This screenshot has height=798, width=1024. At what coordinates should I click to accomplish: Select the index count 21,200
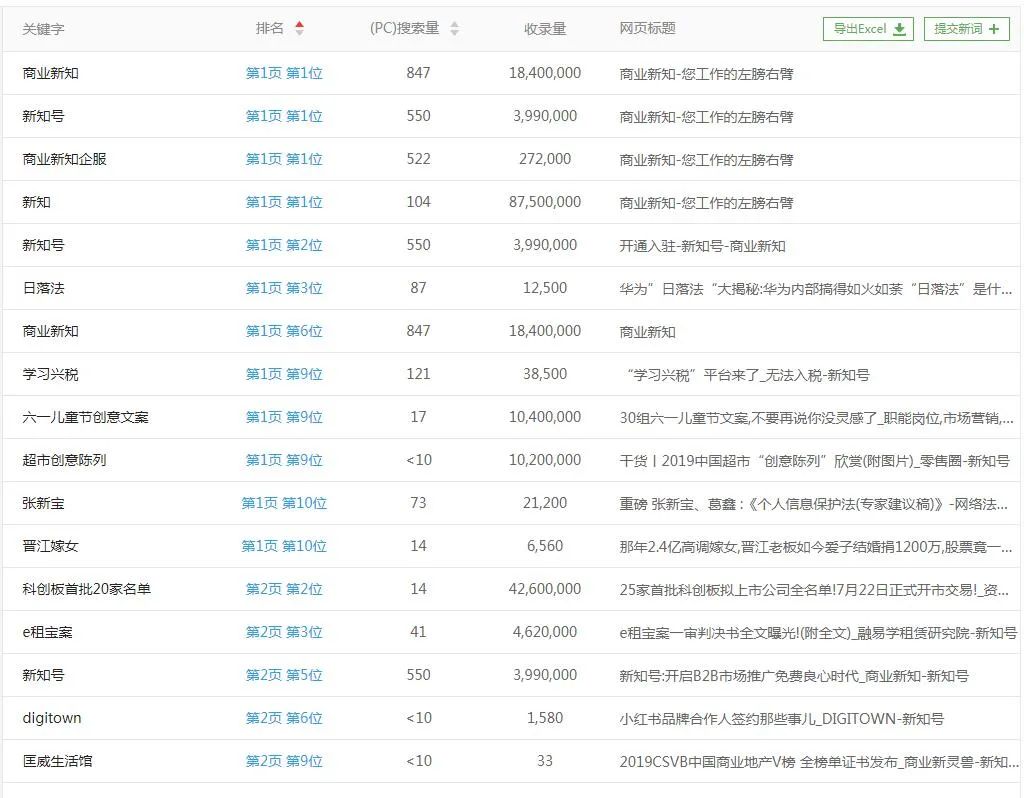coord(545,503)
